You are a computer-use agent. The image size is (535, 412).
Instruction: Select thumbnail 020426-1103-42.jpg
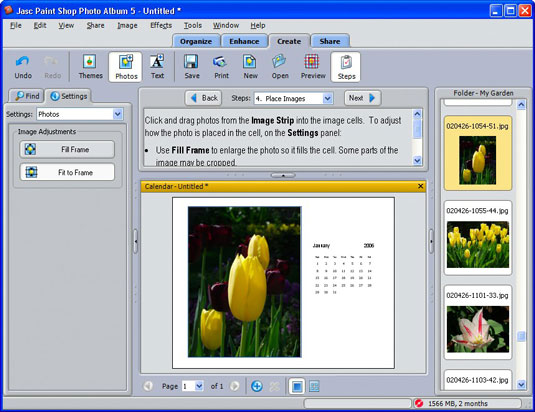(x=477, y=380)
